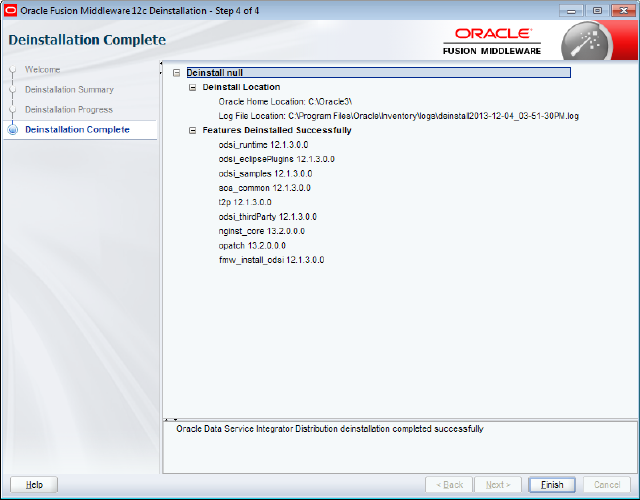
Task: Select Oracle Home Location C:\Oracle3\ row
Action: (x=285, y=102)
